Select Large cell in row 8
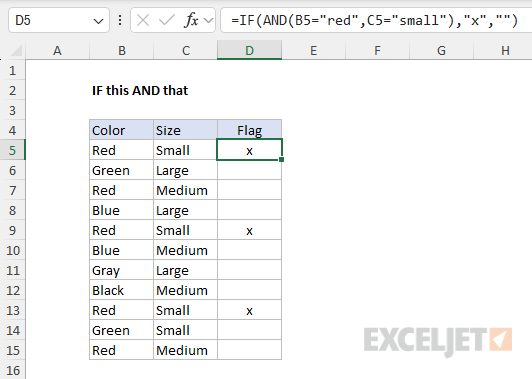Viewport: 532px width, 379px height. coord(186,210)
